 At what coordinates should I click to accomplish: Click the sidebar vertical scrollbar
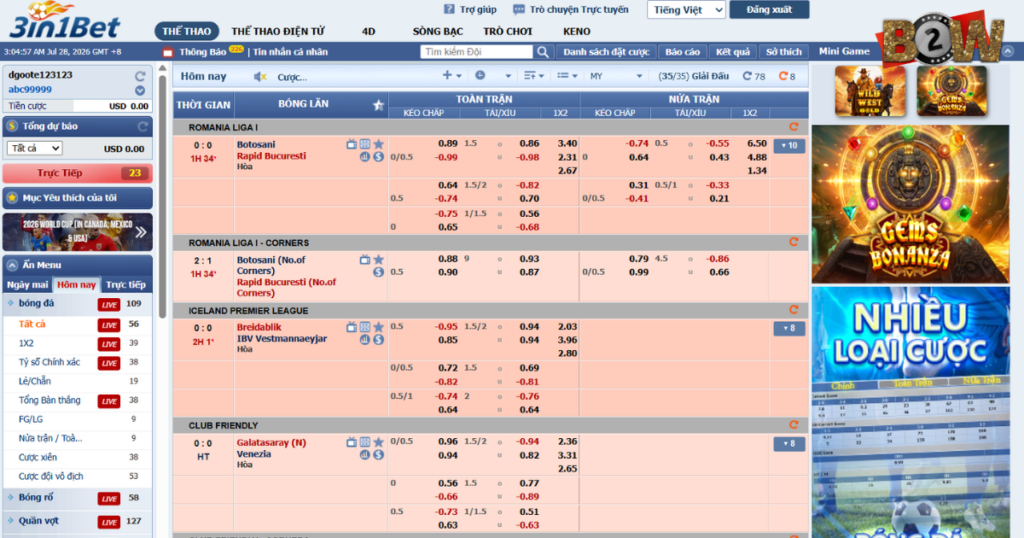[x=162, y=196]
